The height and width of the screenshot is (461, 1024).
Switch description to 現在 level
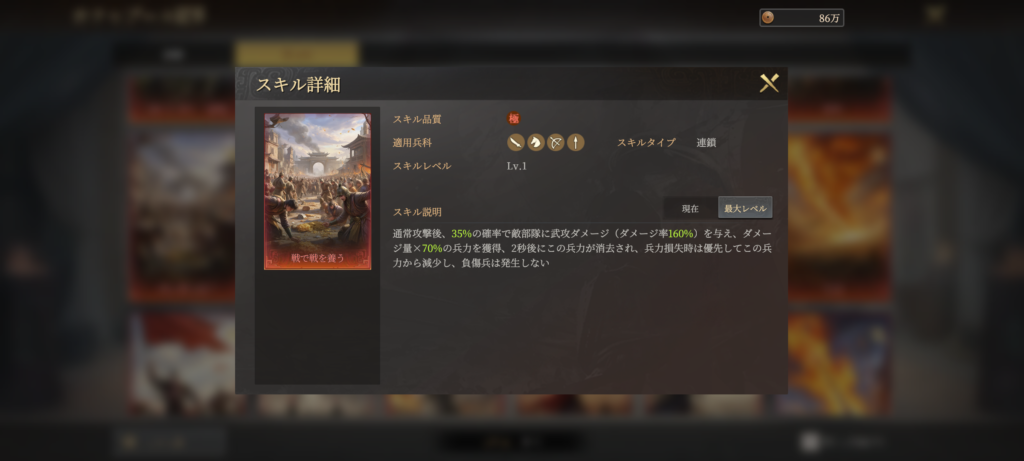(x=690, y=208)
